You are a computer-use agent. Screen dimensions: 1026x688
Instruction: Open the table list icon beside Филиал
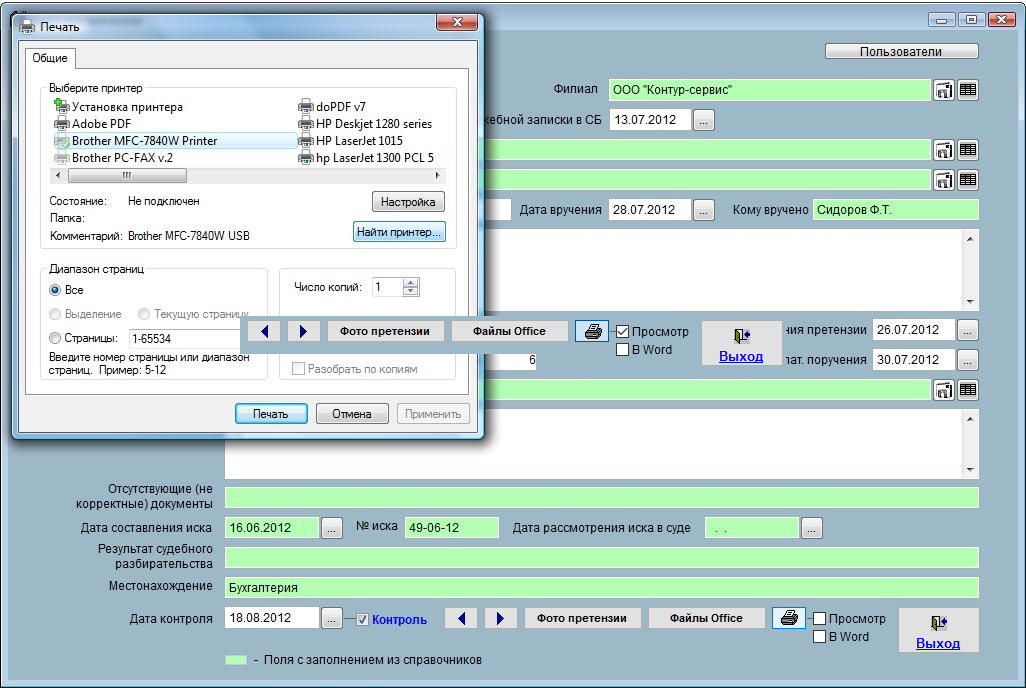[967, 90]
